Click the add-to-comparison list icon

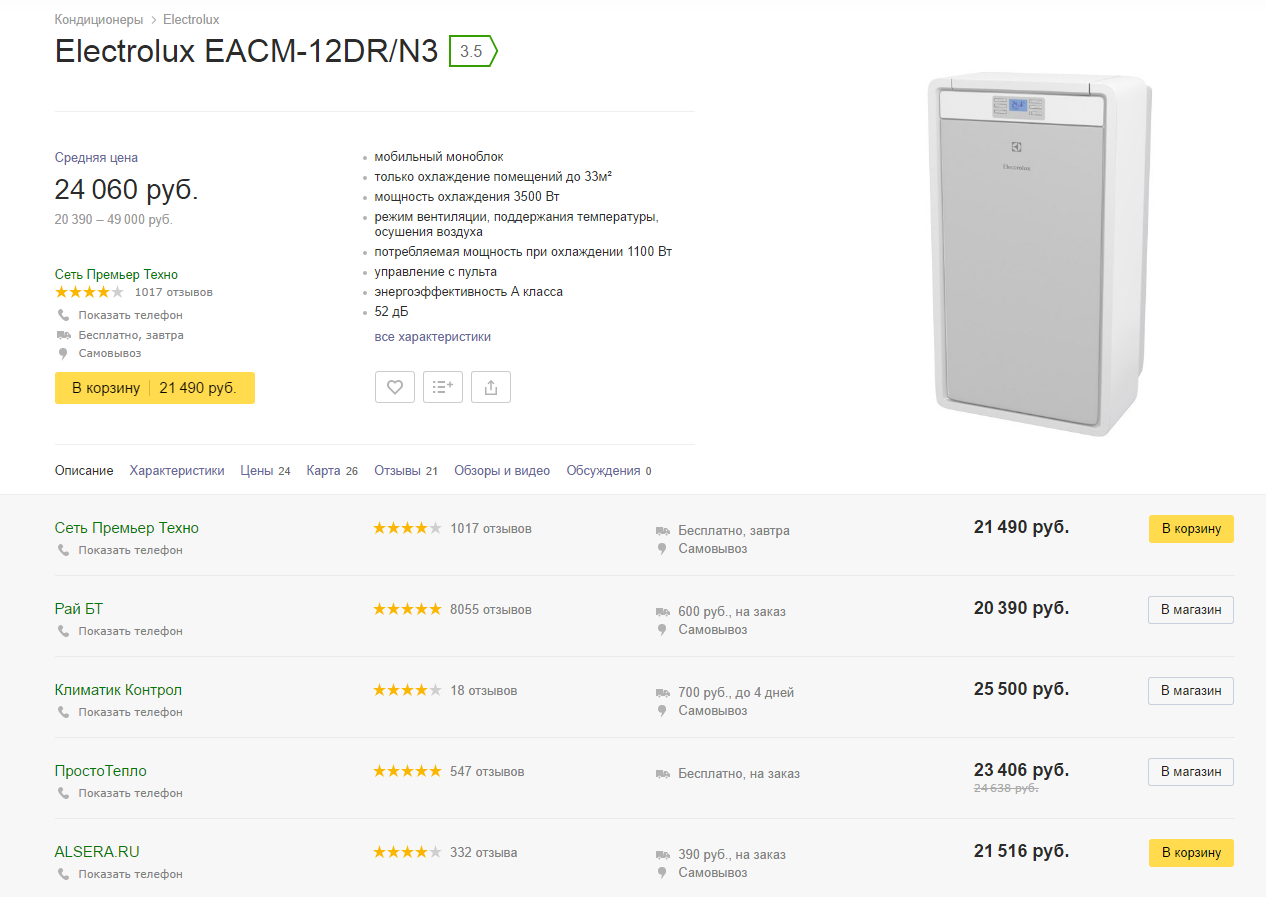pyautogui.click(x=443, y=387)
